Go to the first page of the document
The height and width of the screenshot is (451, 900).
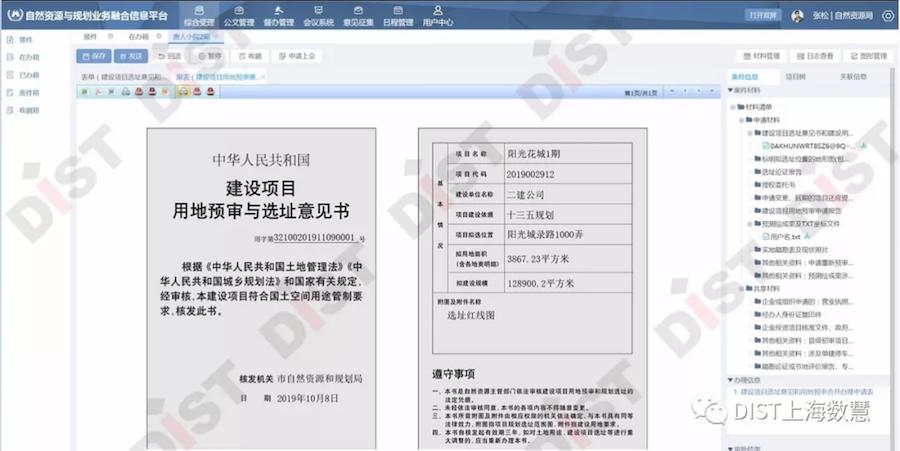(671, 91)
